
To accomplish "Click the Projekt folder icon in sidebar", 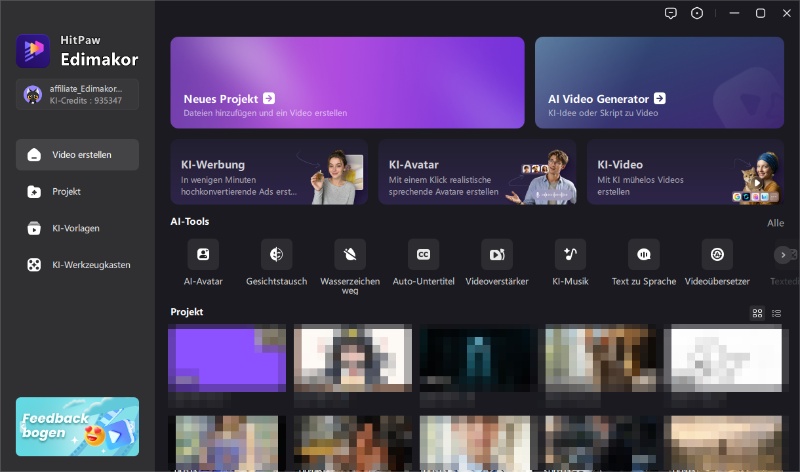I will [x=34, y=191].
